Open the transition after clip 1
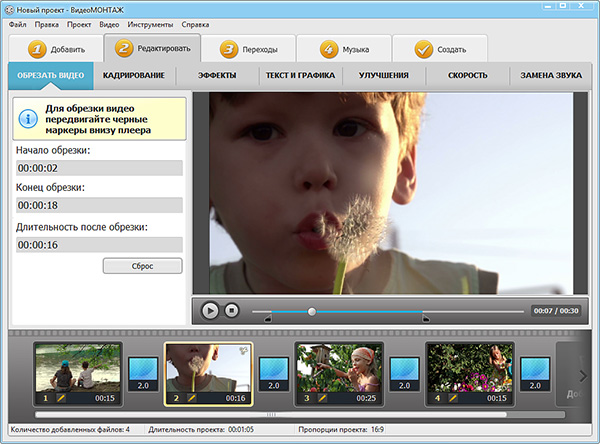 [x=143, y=374]
